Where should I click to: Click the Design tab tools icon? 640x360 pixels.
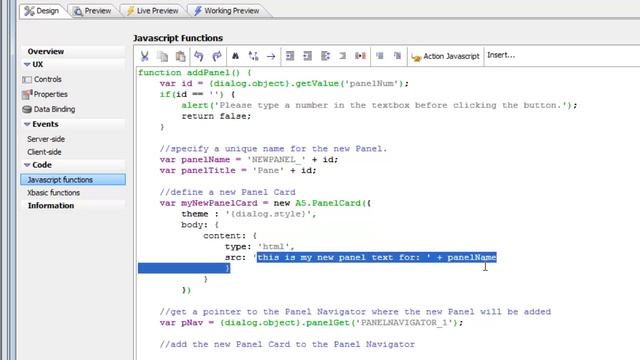pos(29,11)
